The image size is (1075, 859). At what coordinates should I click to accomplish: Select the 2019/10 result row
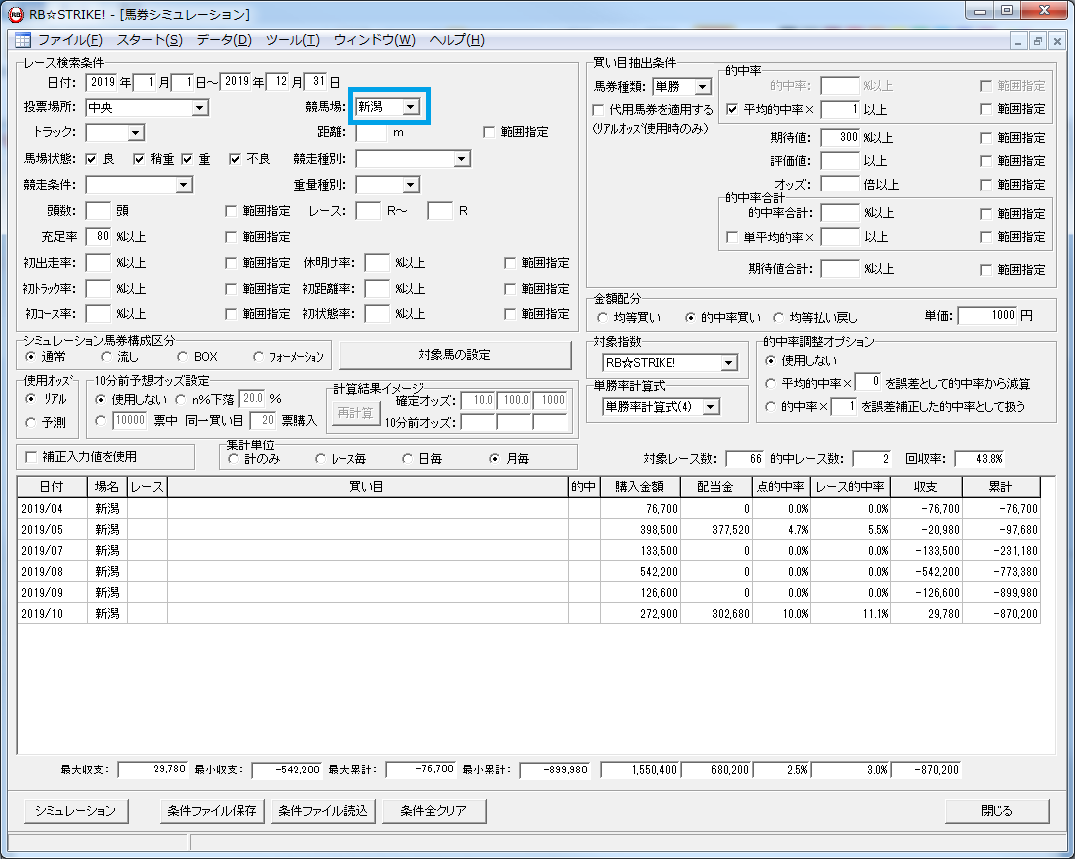coord(529,614)
